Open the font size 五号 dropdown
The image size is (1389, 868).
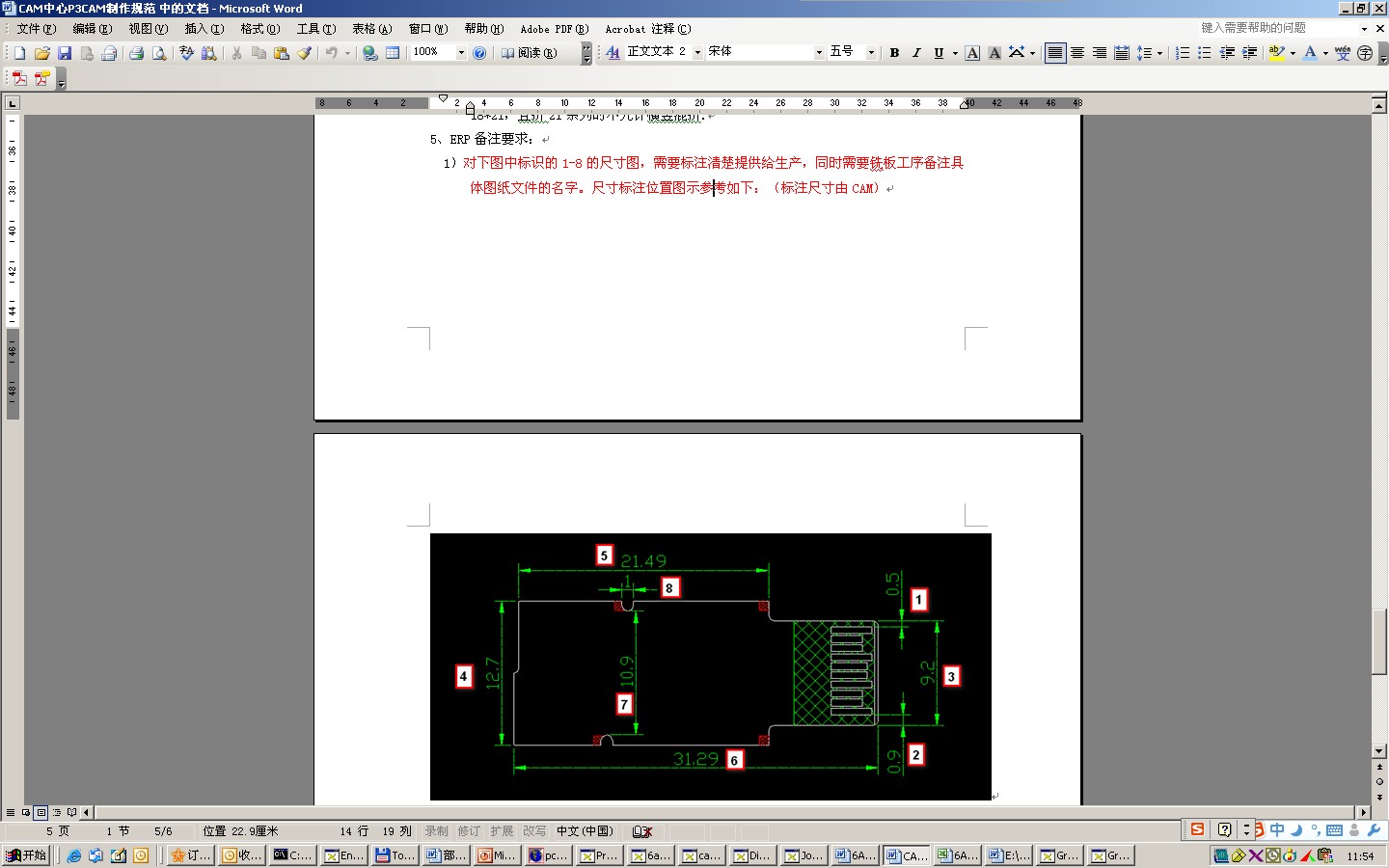click(x=871, y=53)
